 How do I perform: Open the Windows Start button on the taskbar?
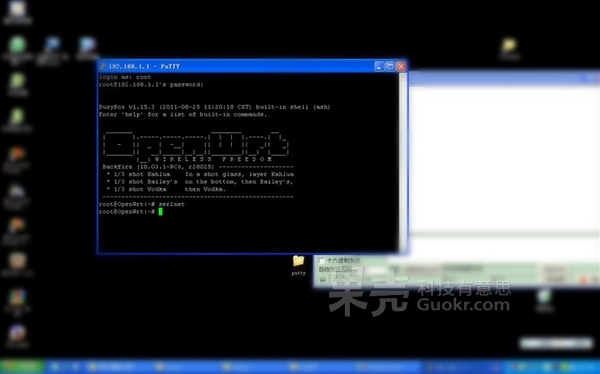pos(22,367)
